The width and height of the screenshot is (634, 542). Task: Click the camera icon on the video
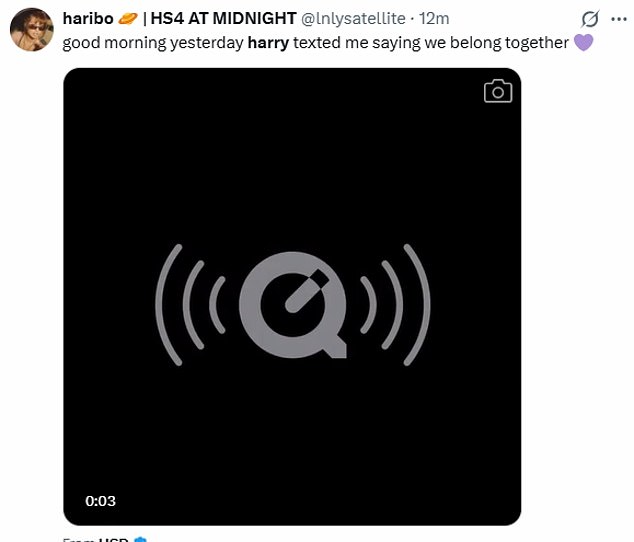tap(497, 92)
